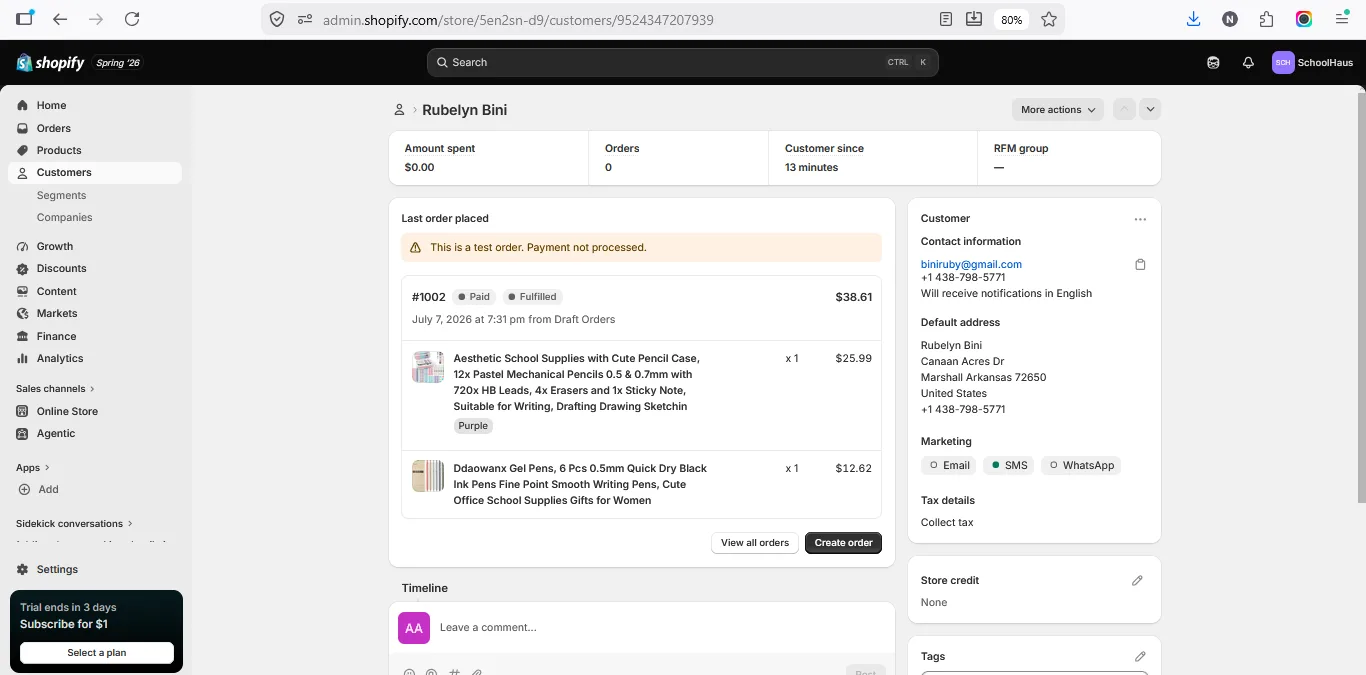Open Sidekick assistant icon in top bar
Viewport: 1366px width, 675px height.
[x=1213, y=62]
